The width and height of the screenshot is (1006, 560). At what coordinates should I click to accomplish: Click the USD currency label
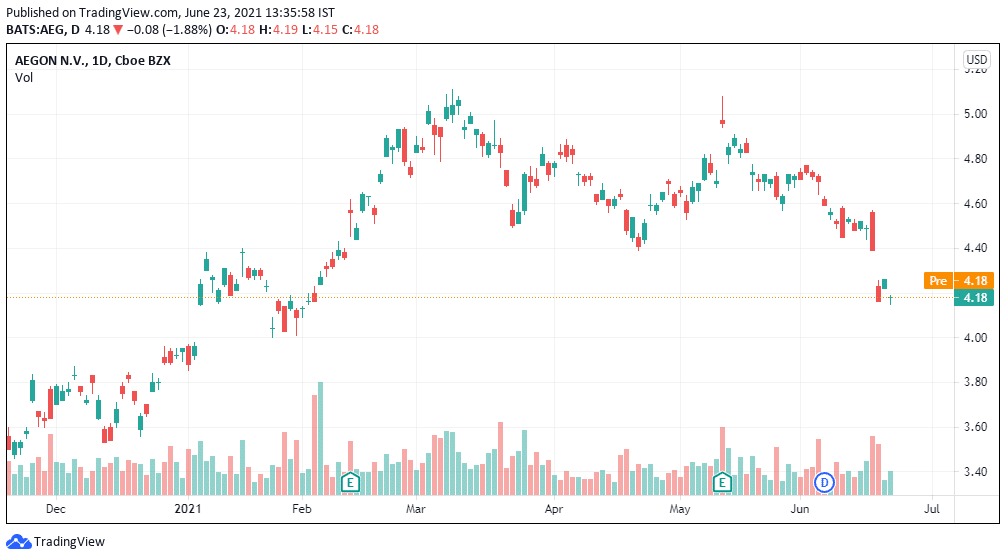[976, 60]
